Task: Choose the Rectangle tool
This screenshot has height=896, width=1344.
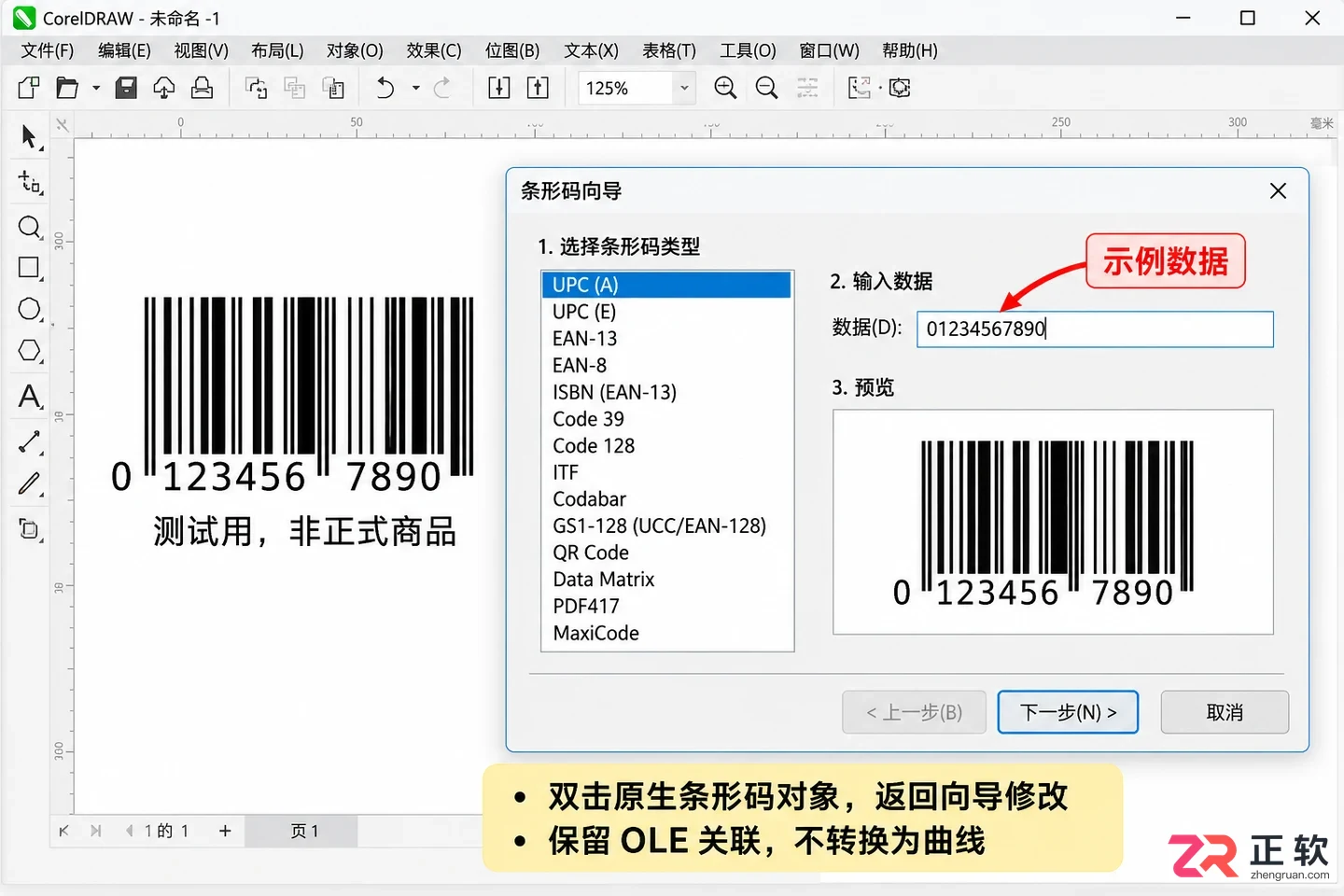Action: tap(30, 268)
